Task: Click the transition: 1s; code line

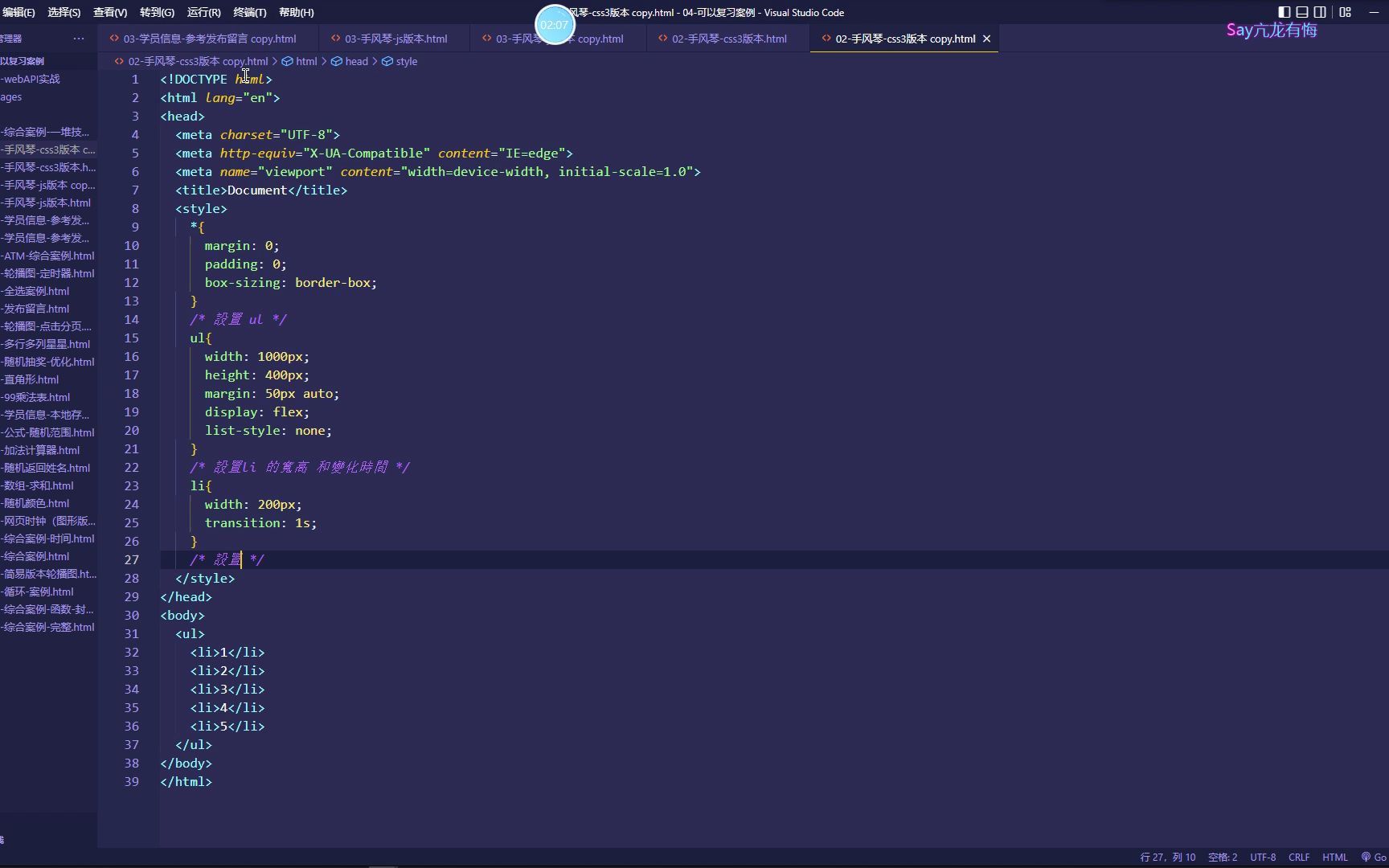Action: tap(260, 522)
